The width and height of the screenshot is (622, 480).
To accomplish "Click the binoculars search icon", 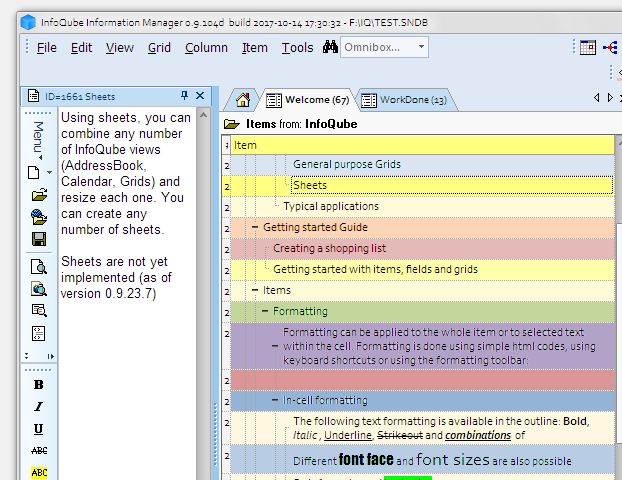I will 330,47.
